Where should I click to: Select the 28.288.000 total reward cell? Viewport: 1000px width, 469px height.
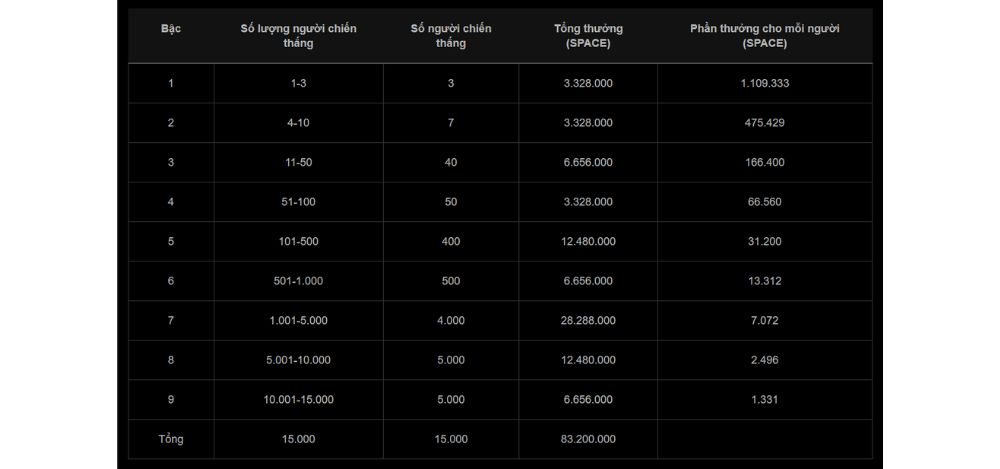click(588, 321)
